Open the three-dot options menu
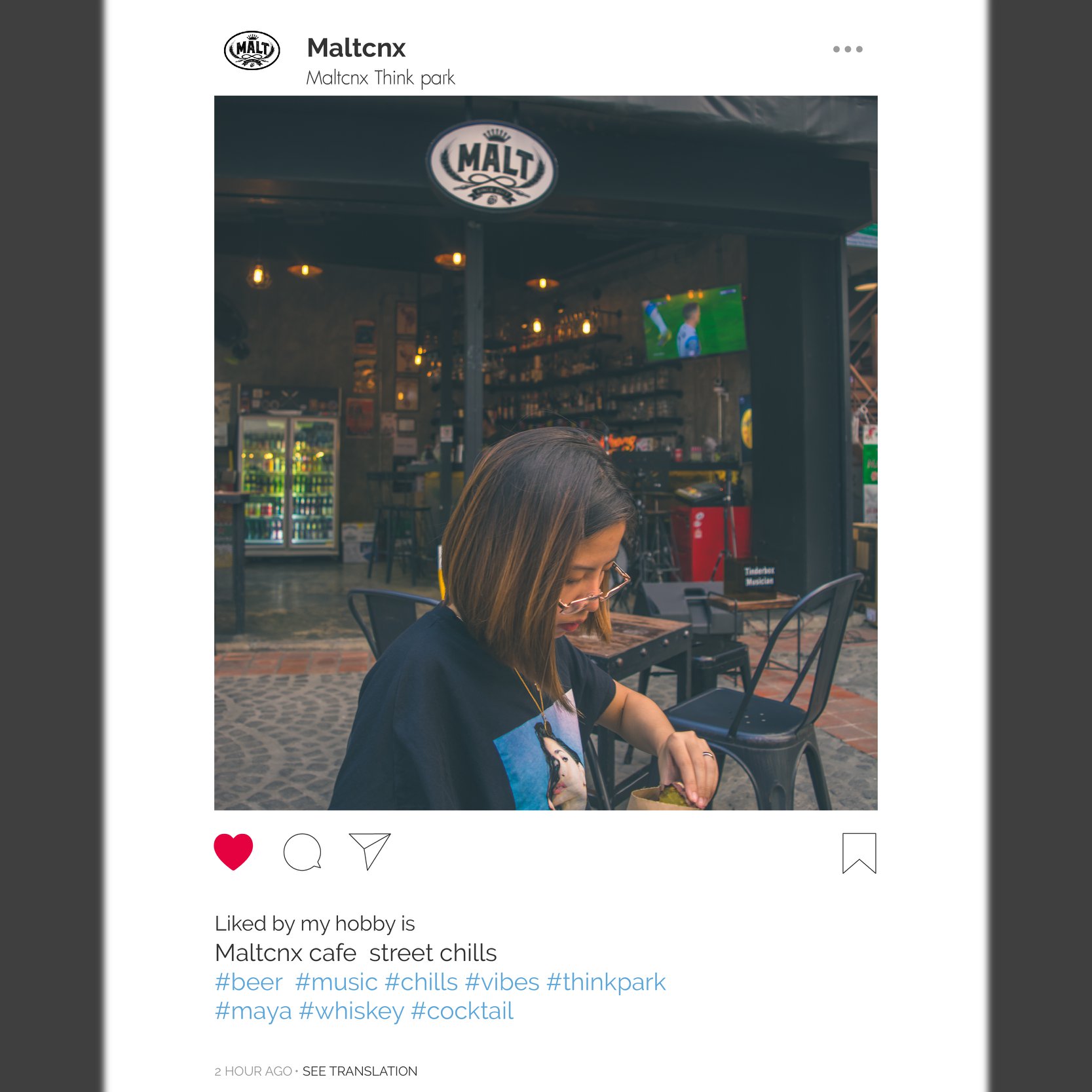The height and width of the screenshot is (1092, 1092). click(848, 49)
